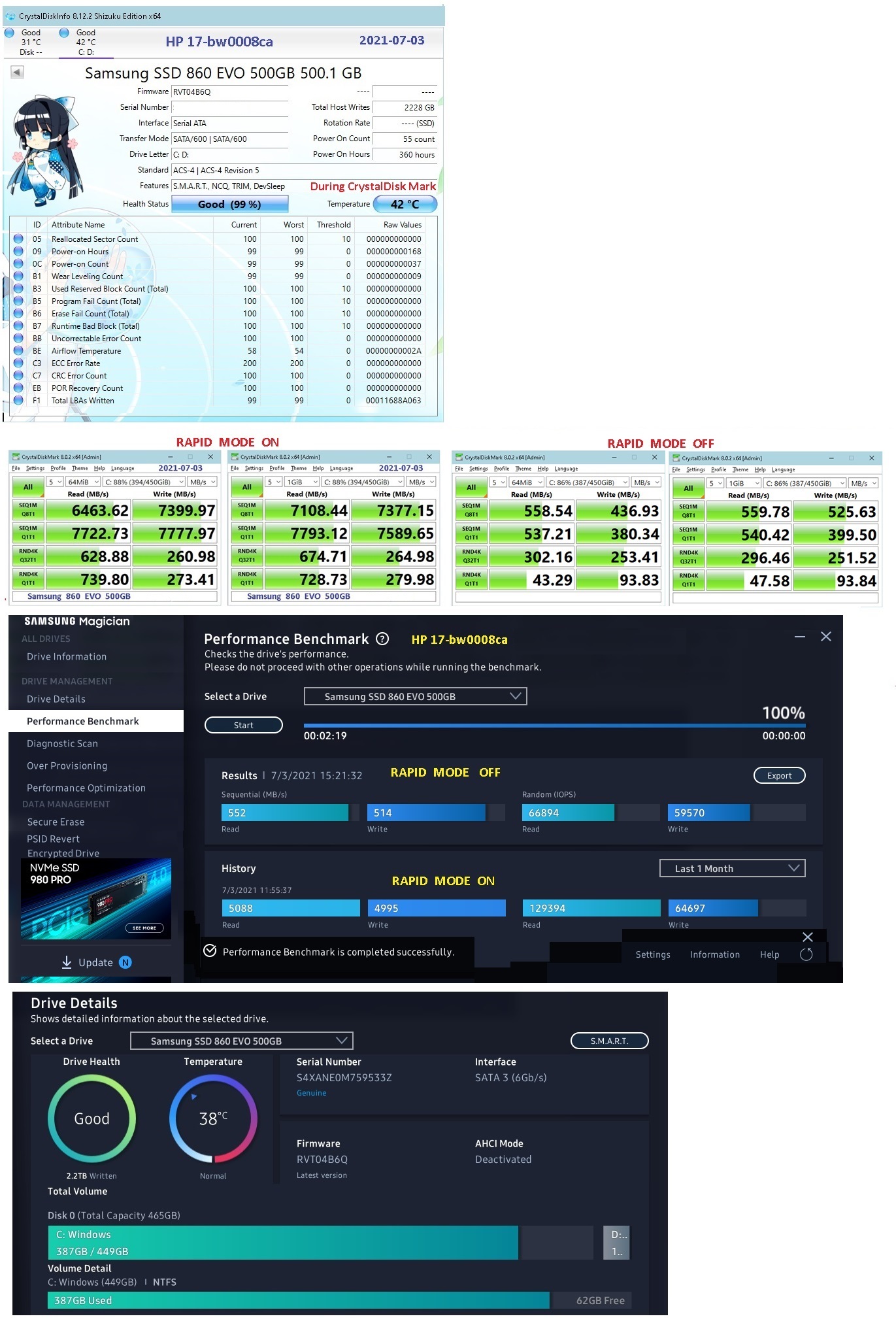Click the 38°C temperature gauge in Drive Details

213,1118
